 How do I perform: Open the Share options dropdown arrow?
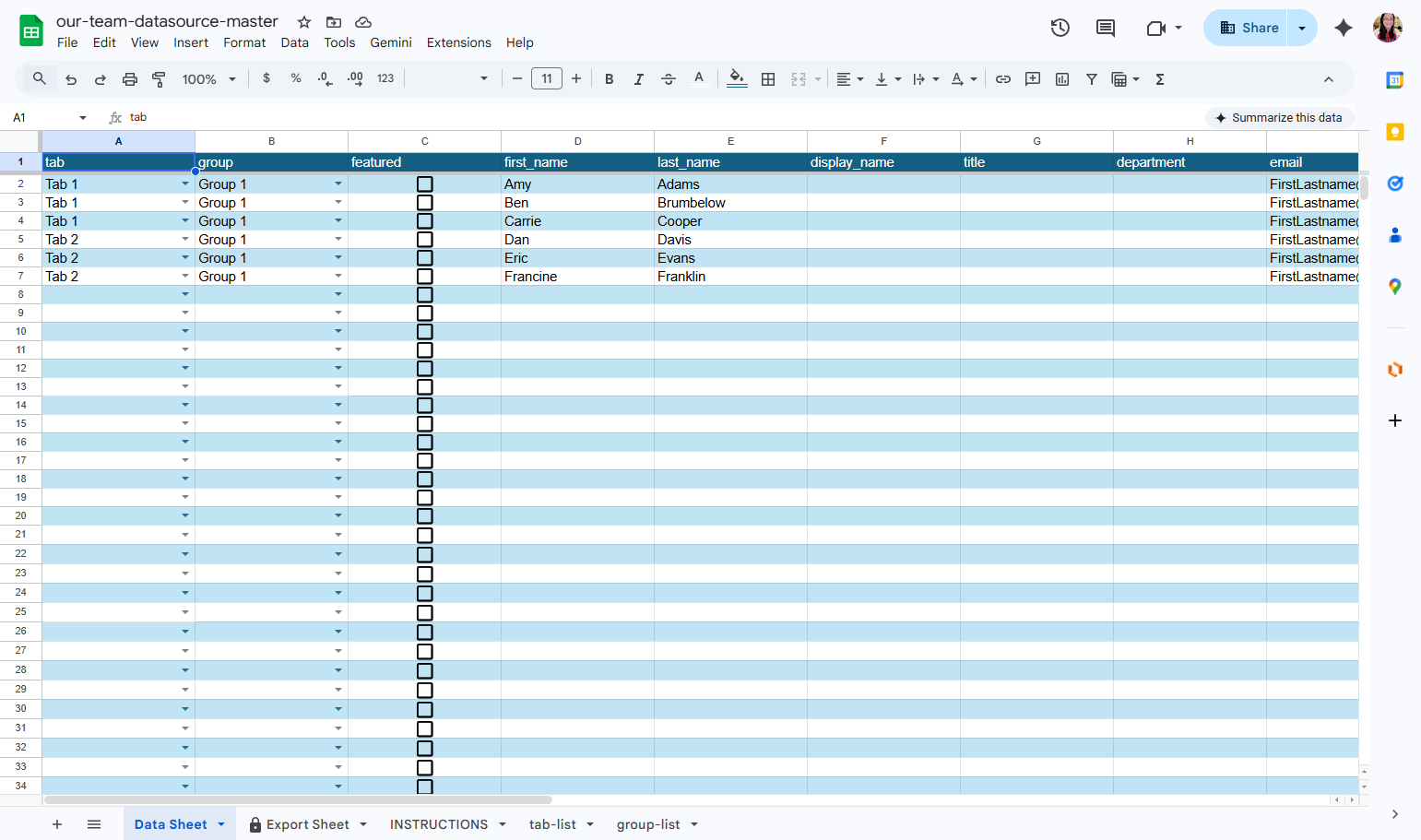[x=1302, y=28]
